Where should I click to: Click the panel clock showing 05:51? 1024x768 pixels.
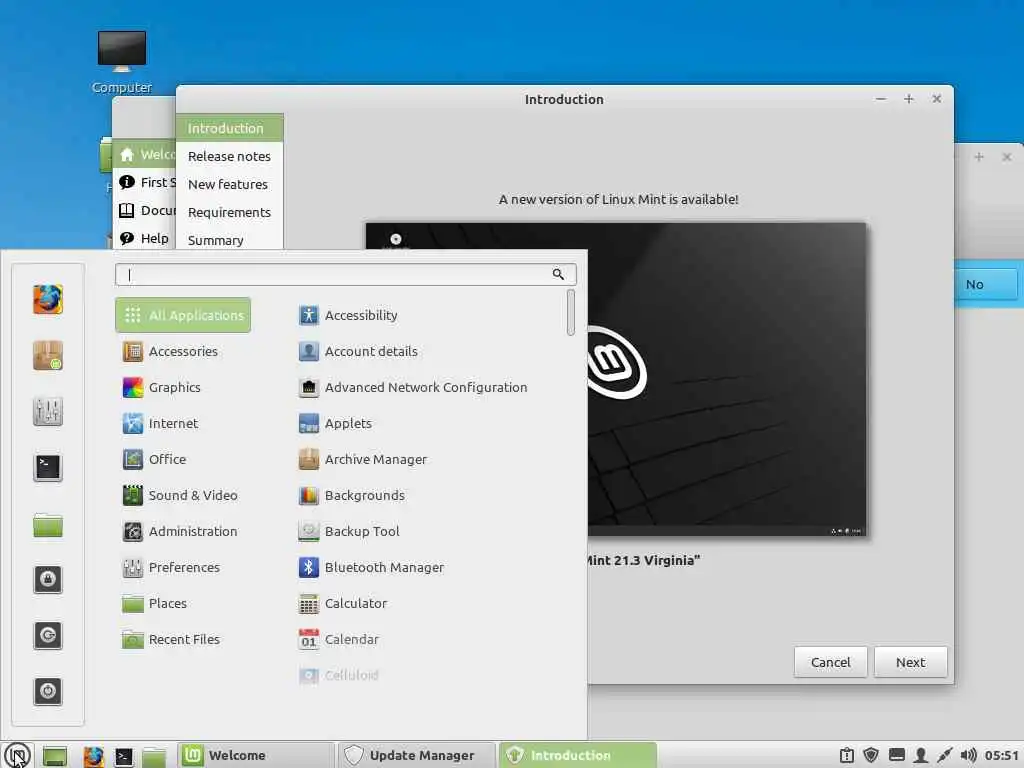[1002, 756]
